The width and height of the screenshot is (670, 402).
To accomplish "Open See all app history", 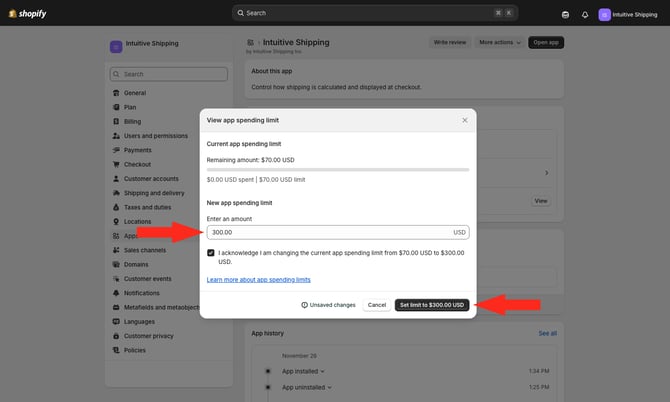I will click(x=547, y=333).
